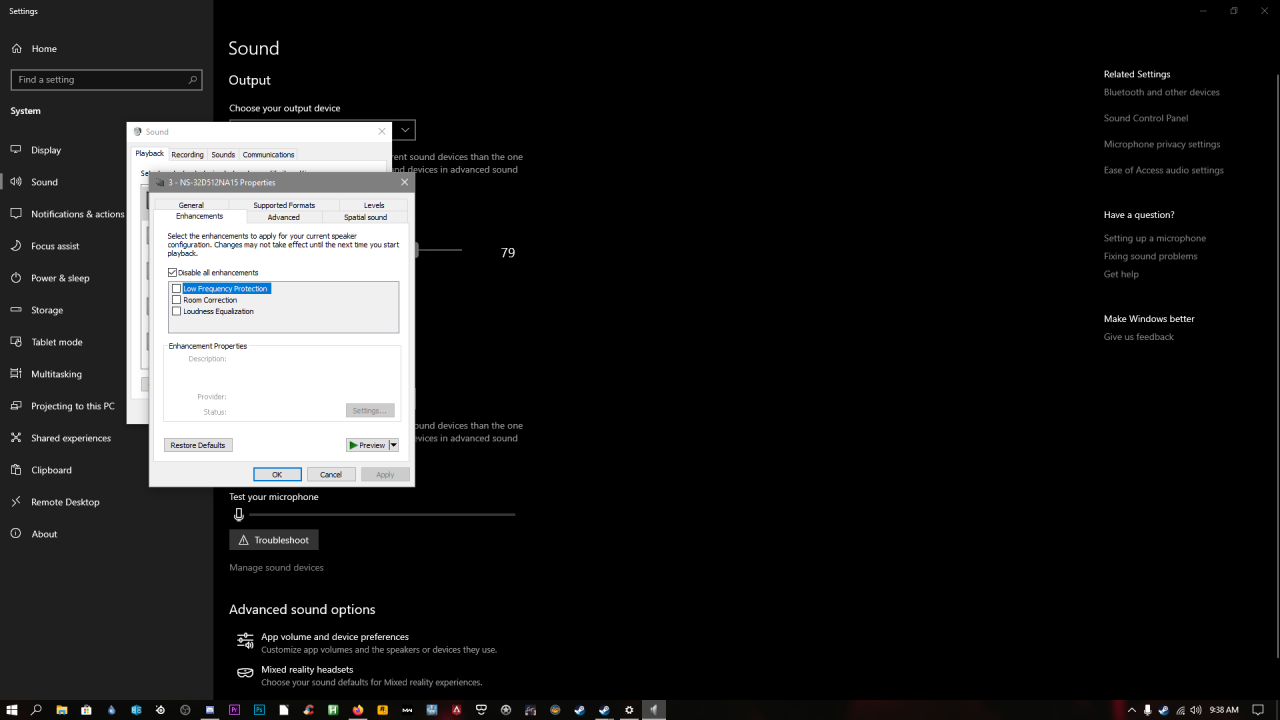Screen dimensions: 1280x720
Task: Open the Preview button dropdown arrow
Action: [394, 445]
